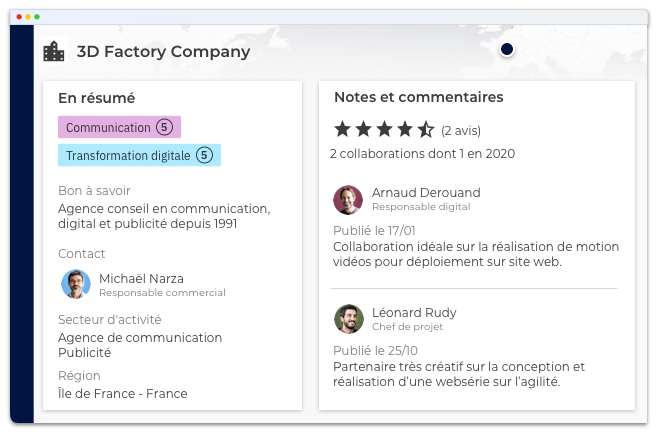Click the third rating star

[x=384, y=129]
